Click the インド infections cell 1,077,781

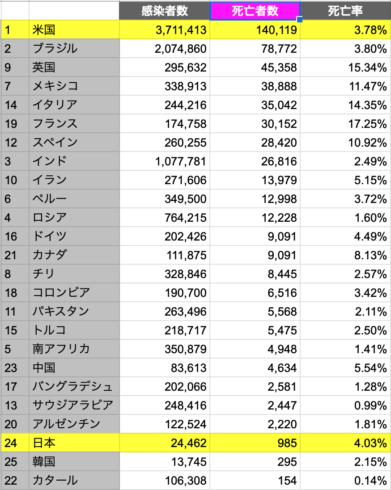point(164,162)
